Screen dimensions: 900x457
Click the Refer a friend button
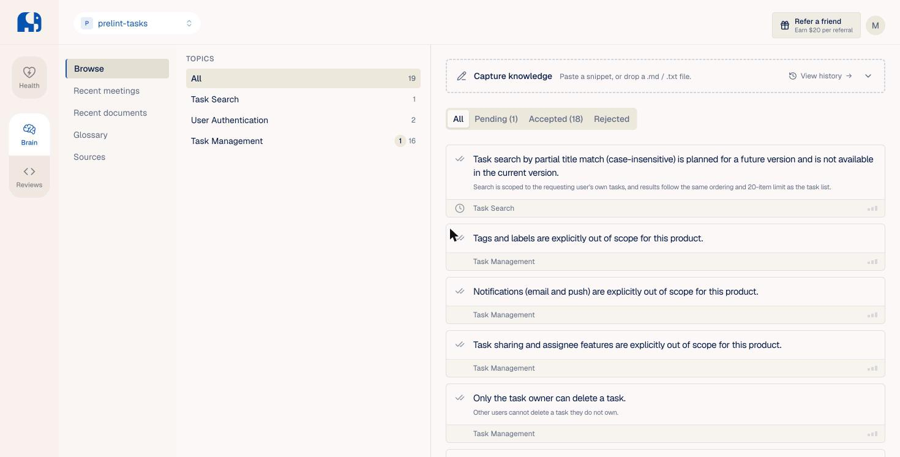click(816, 25)
